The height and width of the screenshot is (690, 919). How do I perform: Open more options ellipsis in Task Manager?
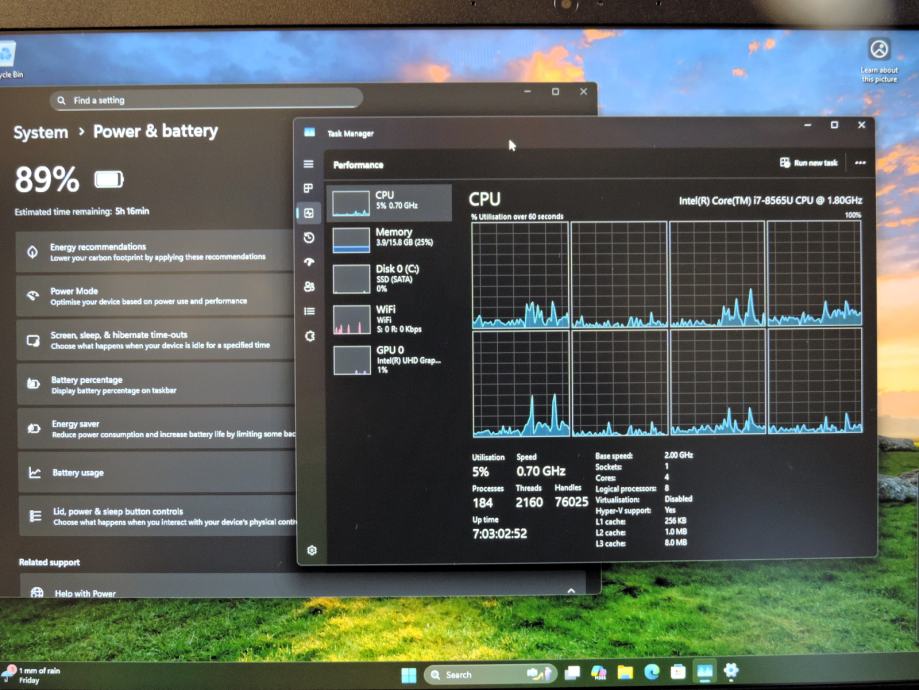pos(860,163)
